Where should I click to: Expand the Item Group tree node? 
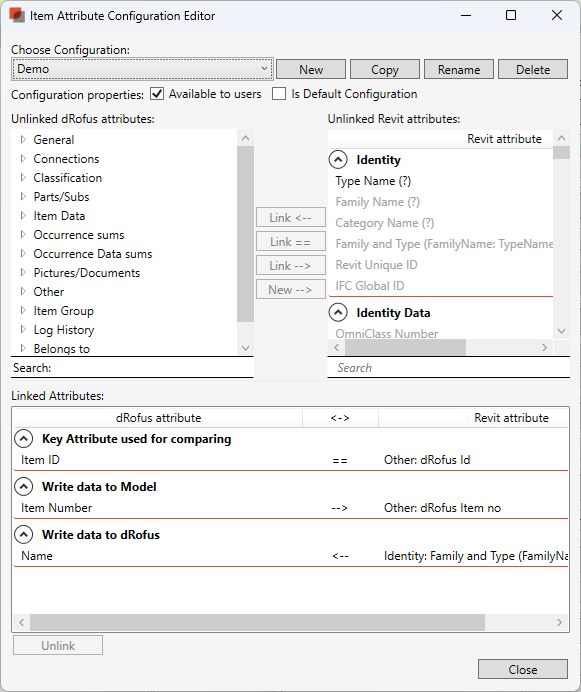click(x=23, y=311)
